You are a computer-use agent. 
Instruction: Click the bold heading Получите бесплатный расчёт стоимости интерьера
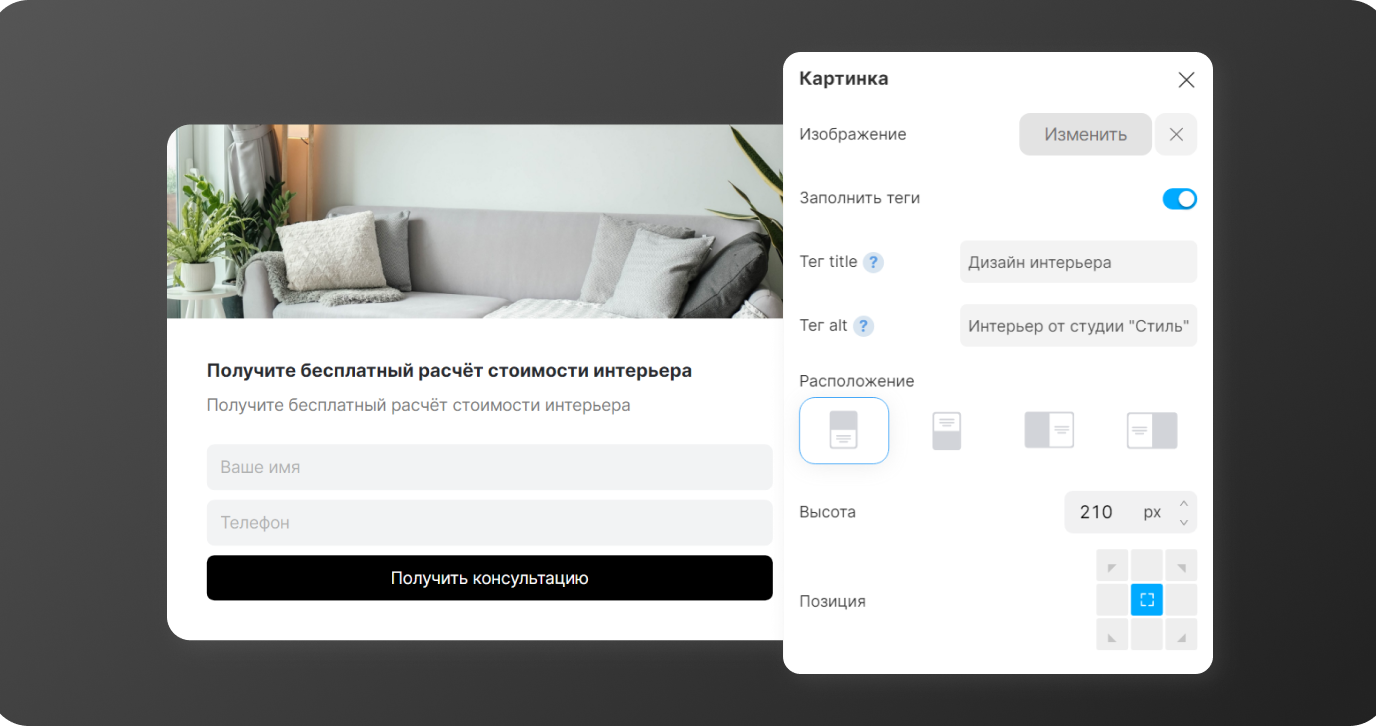click(x=449, y=371)
